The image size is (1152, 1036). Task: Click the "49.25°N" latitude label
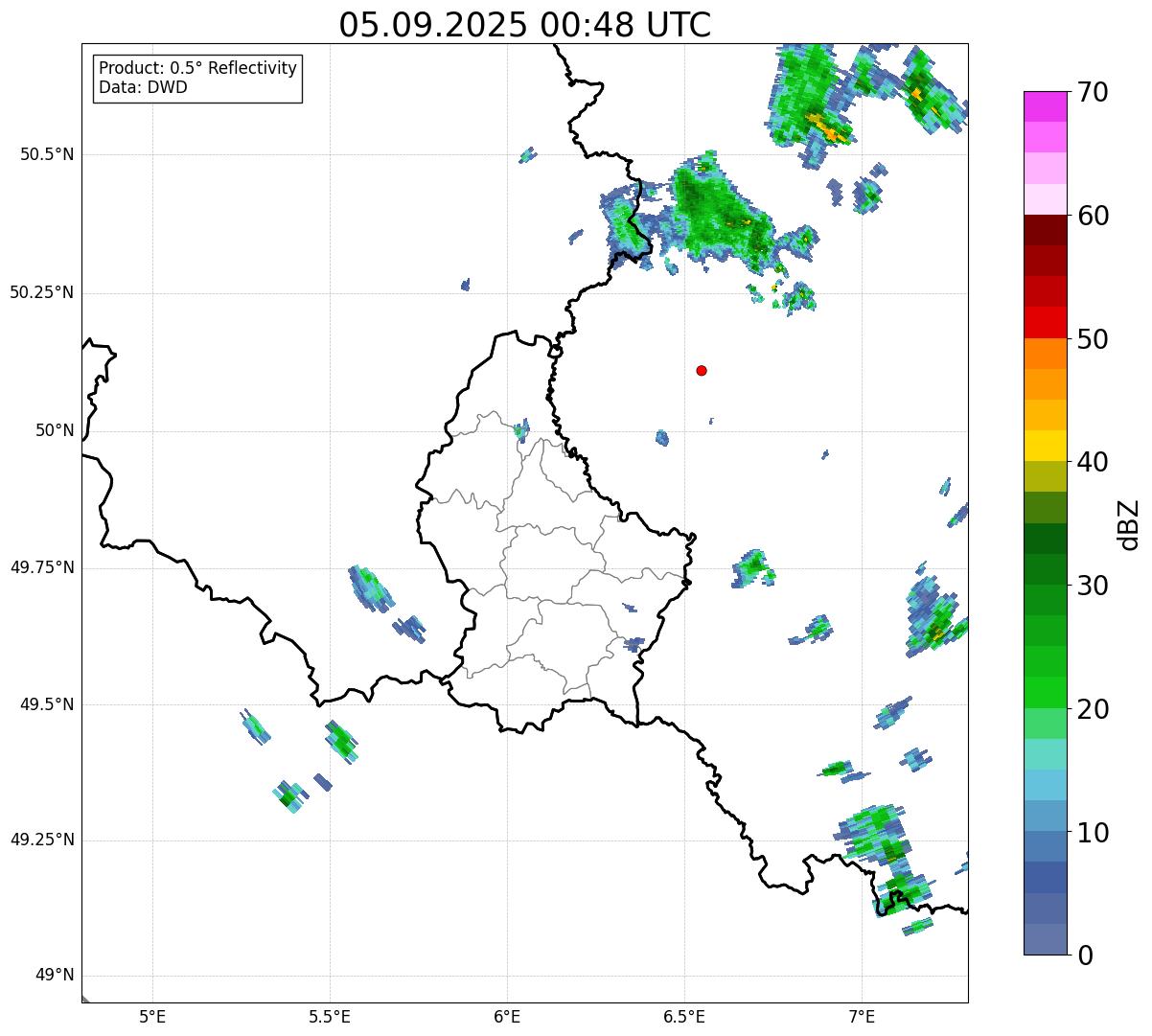point(41,840)
